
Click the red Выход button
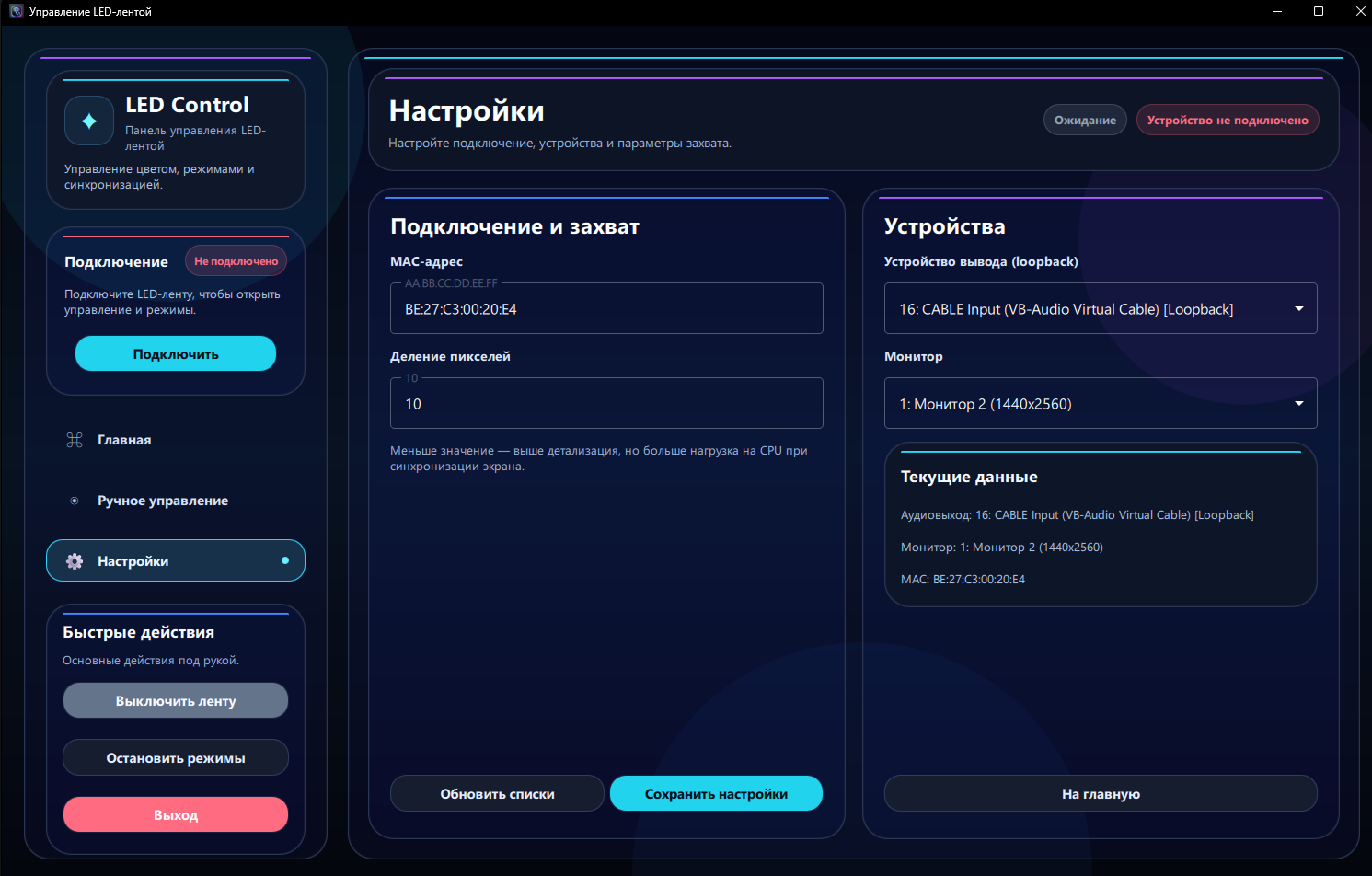tap(176, 814)
